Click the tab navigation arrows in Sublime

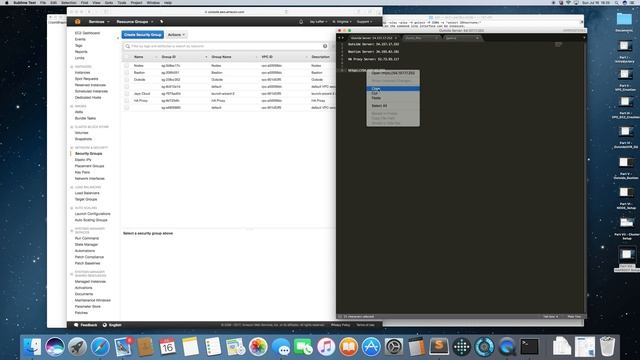341,38
